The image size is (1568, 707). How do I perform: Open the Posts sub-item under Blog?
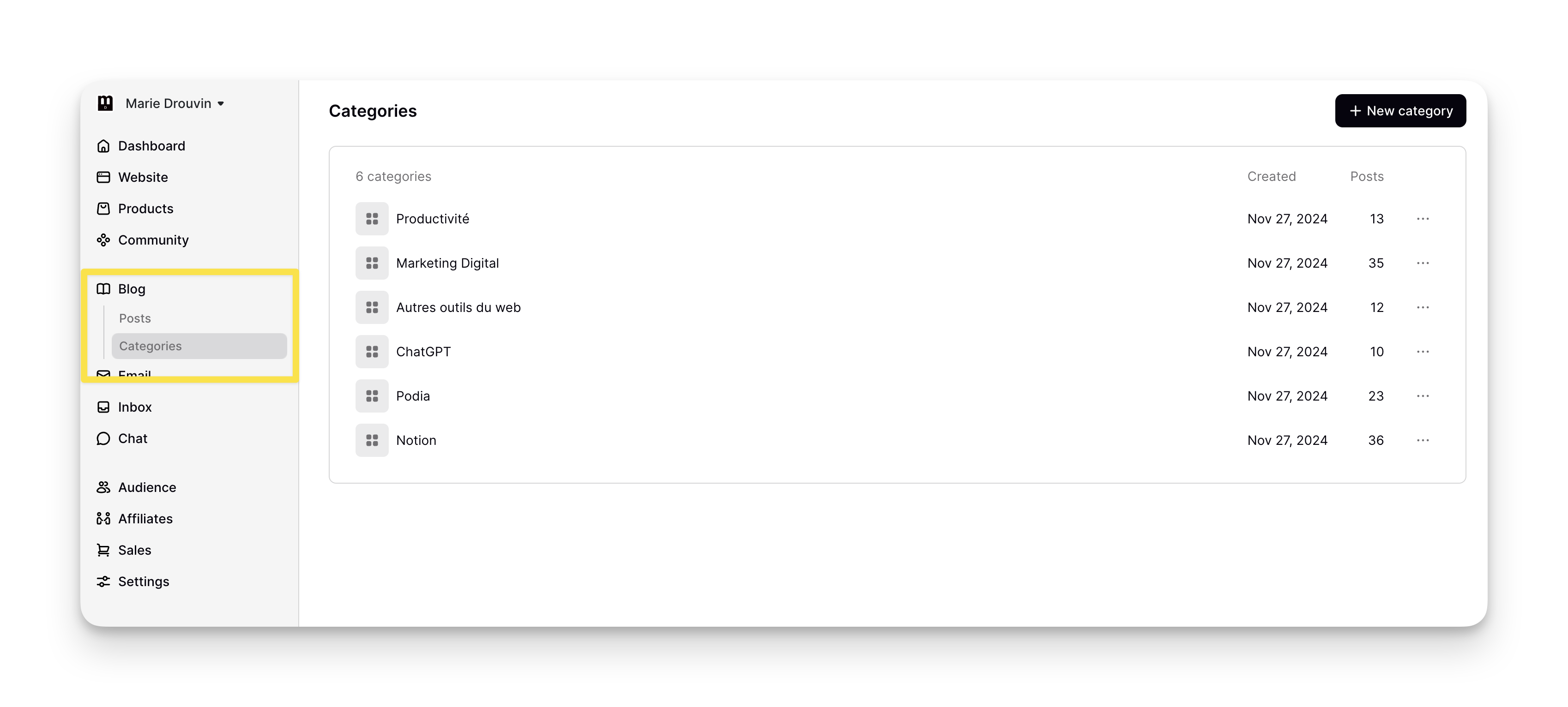coord(134,318)
